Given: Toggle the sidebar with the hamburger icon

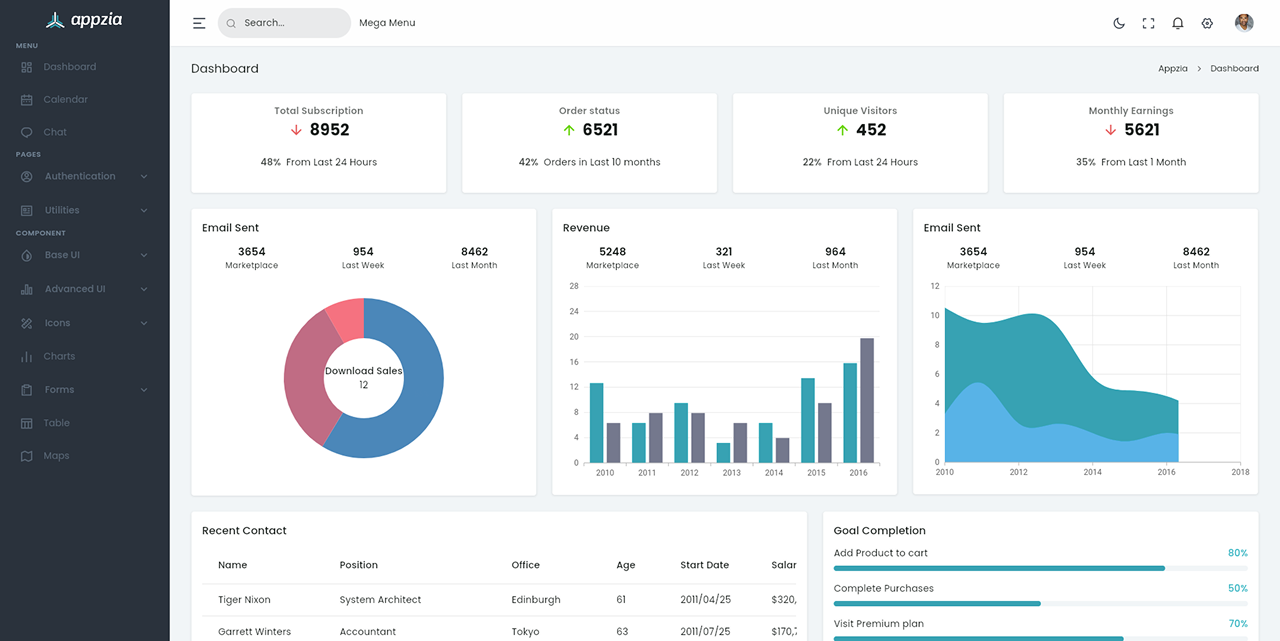Looking at the screenshot, I should click(199, 22).
